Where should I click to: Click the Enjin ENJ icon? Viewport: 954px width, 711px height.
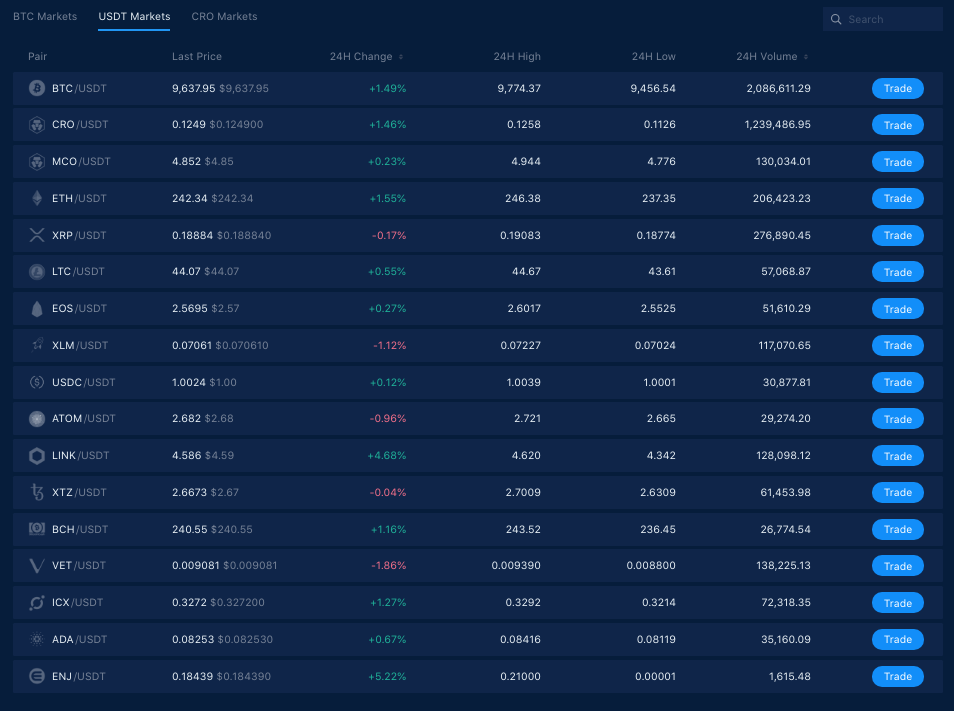37,676
